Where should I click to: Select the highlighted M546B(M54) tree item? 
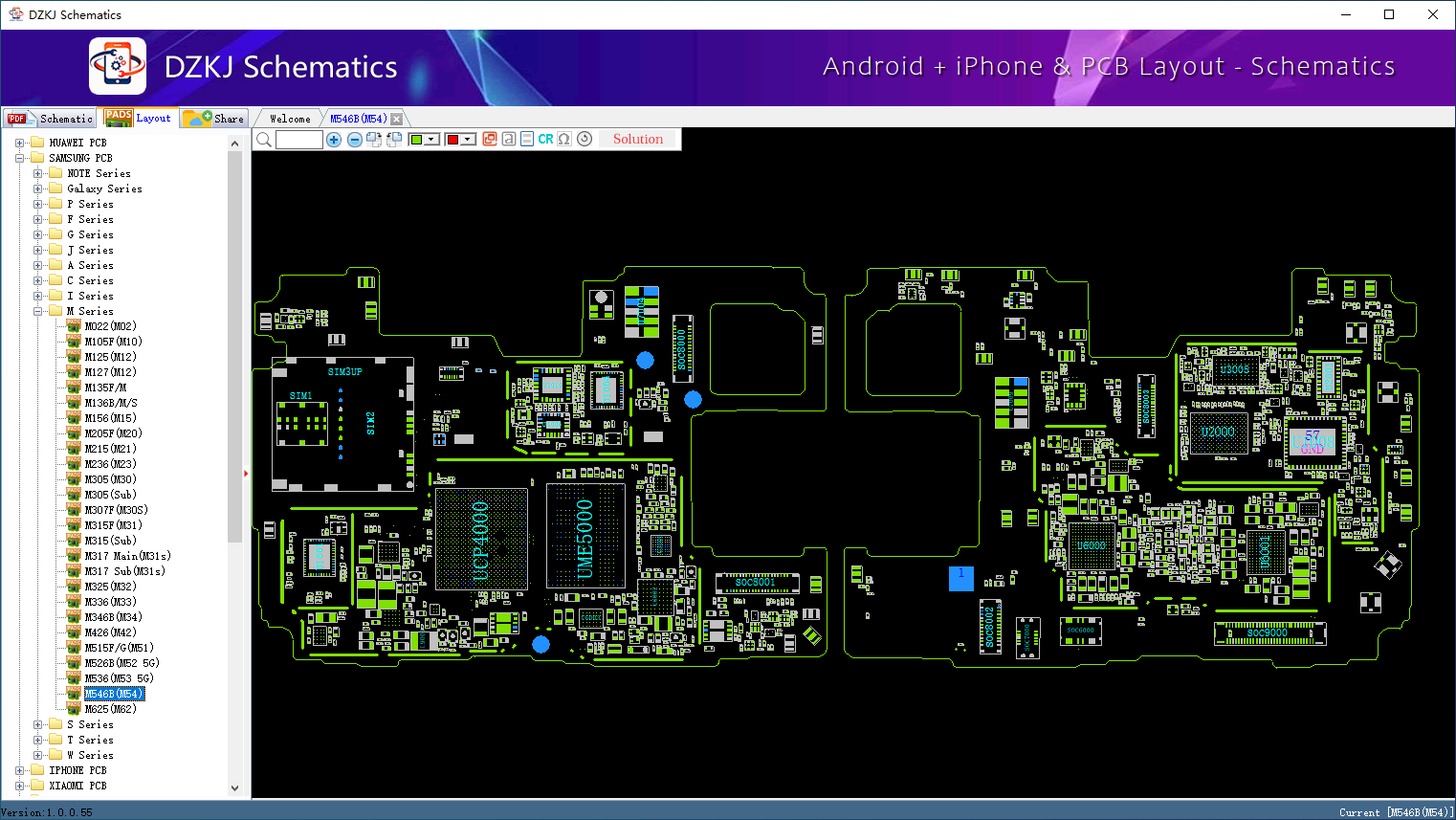coord(115,694)
